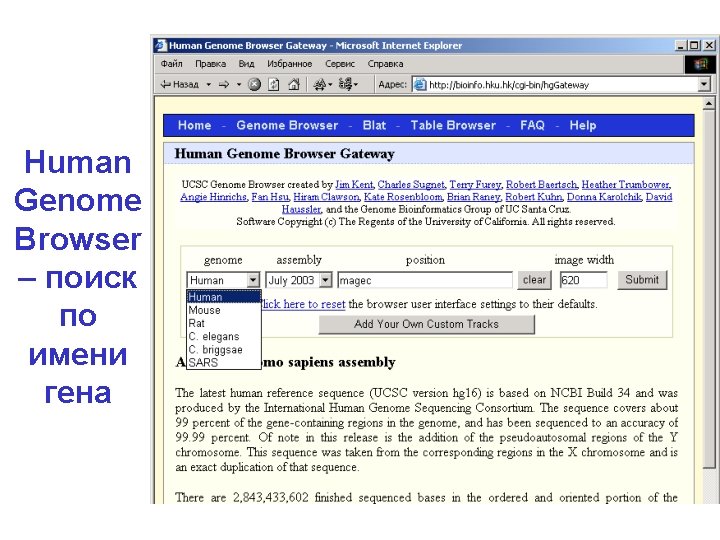The width and height of the screenshot is (720, 540).
Task: Open Heather Trumbower author link
Action: [x=625, y=185]
